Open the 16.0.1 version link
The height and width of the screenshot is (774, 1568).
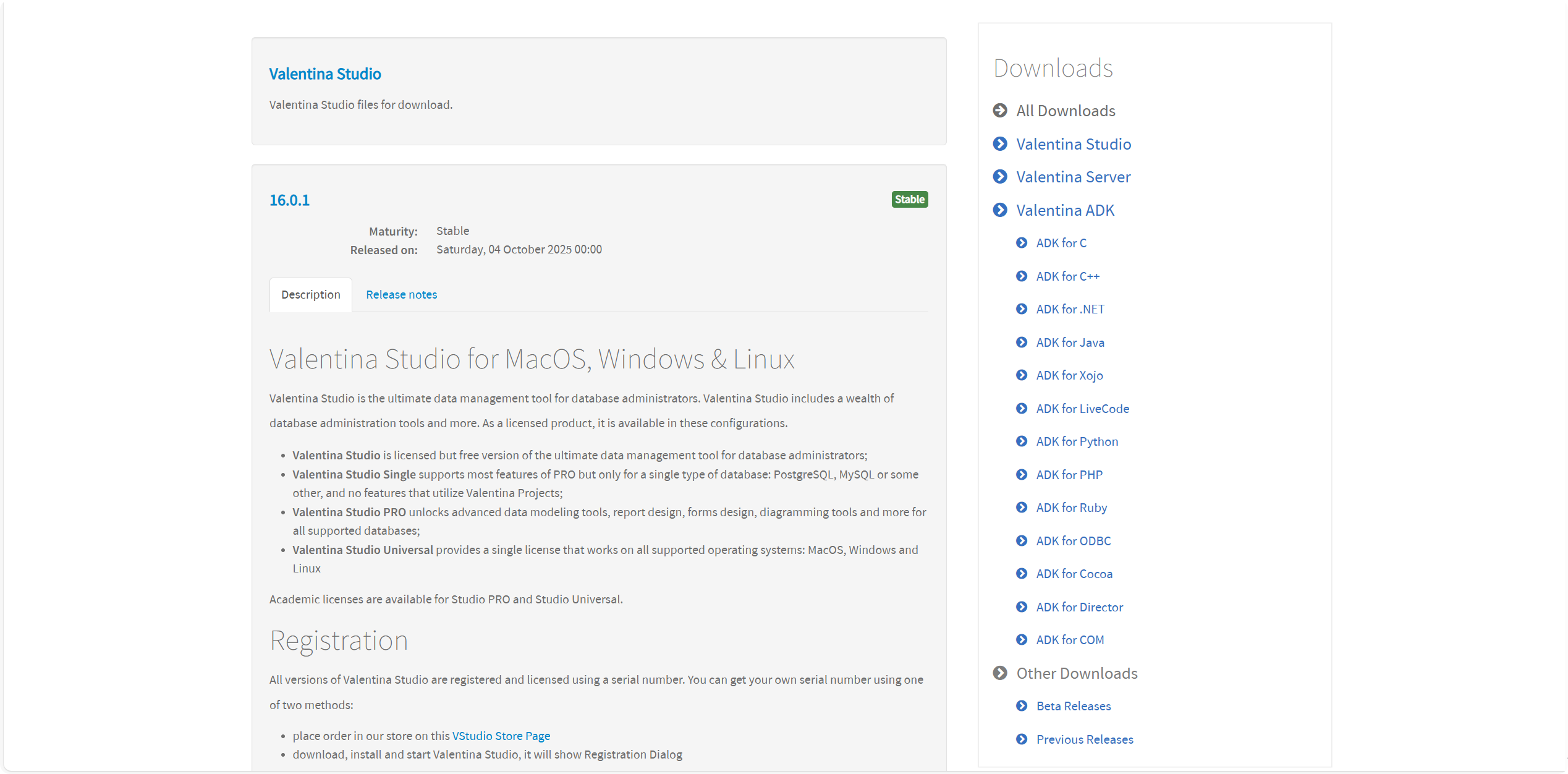pos(289,200)
